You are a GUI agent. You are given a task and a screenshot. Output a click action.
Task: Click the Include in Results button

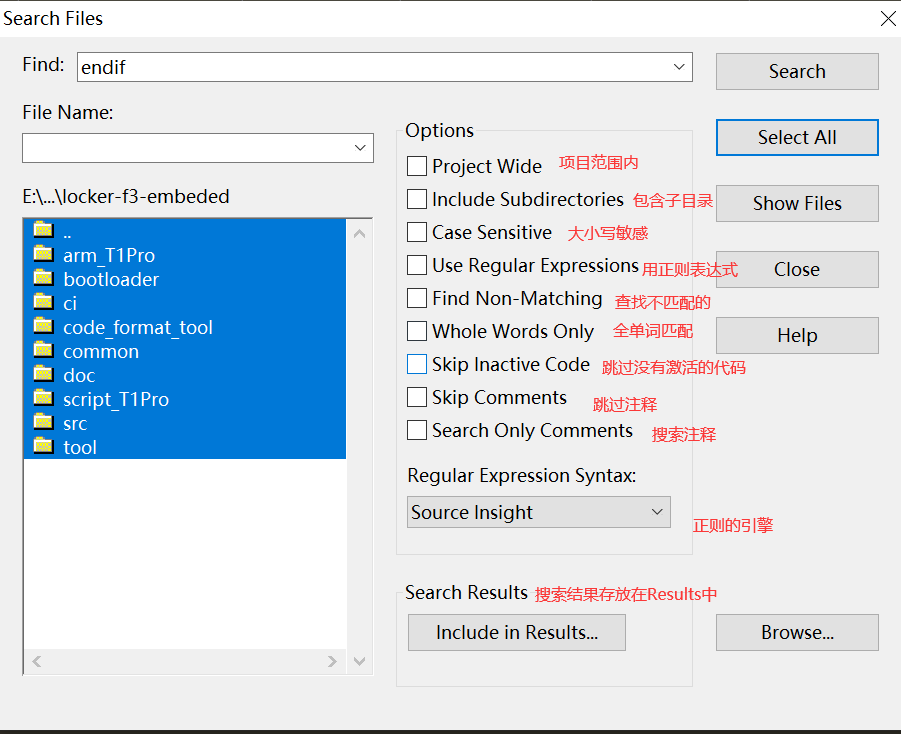click(x=517, y=632)
